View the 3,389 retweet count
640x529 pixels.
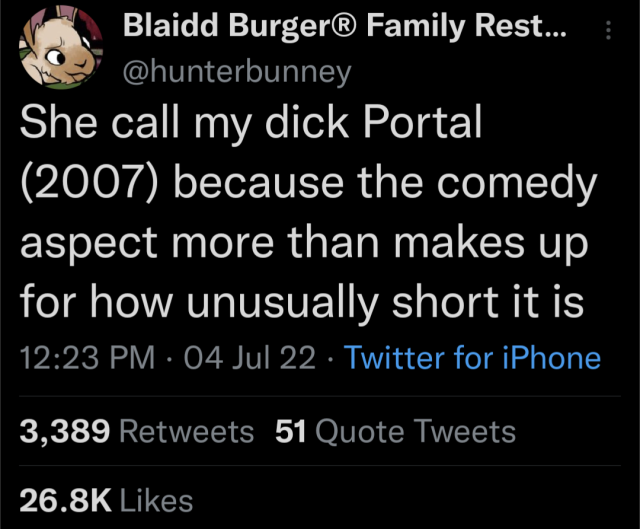[63, 432]
